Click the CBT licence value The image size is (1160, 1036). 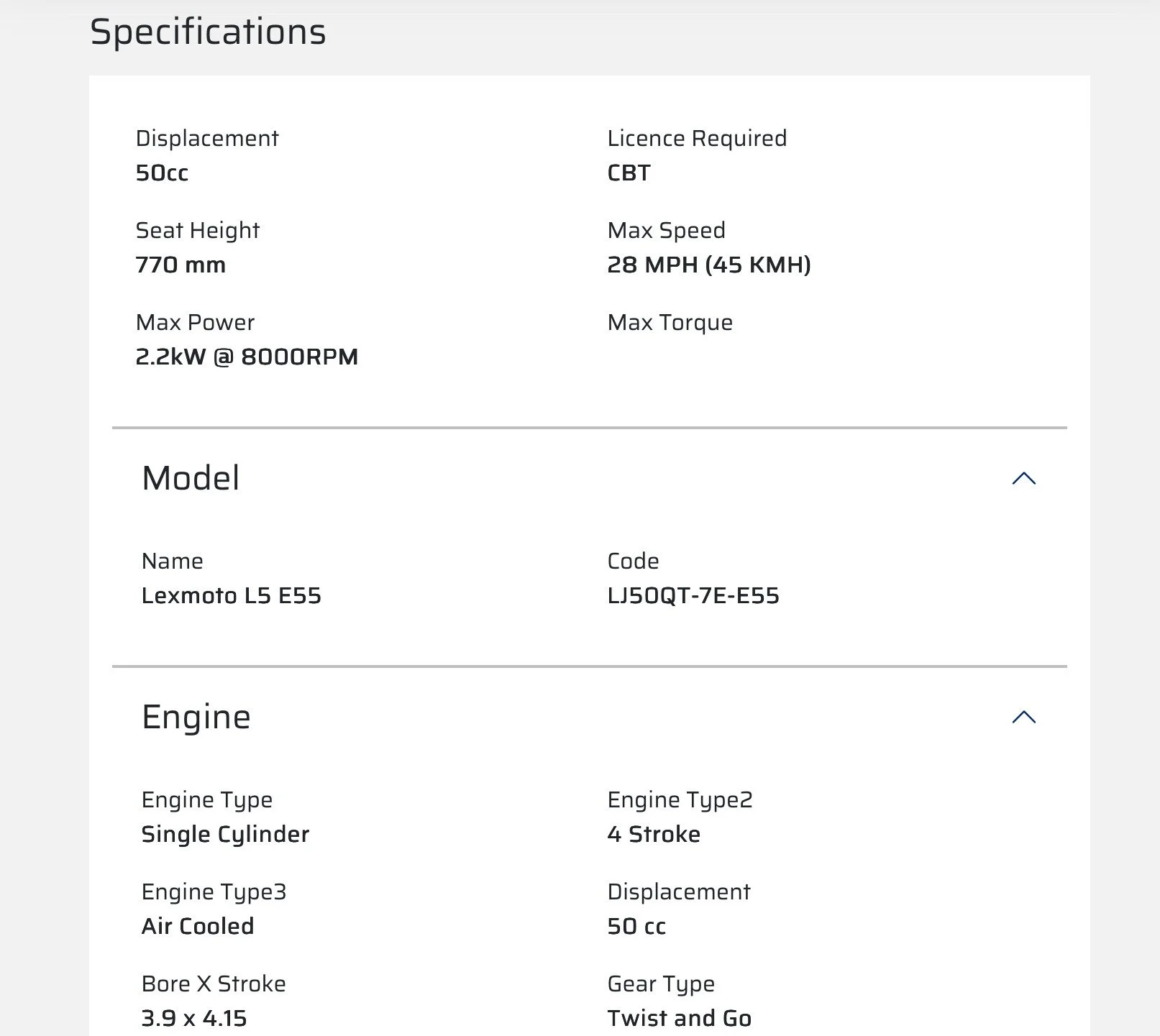pyautogui.click(x=629, y=173)
